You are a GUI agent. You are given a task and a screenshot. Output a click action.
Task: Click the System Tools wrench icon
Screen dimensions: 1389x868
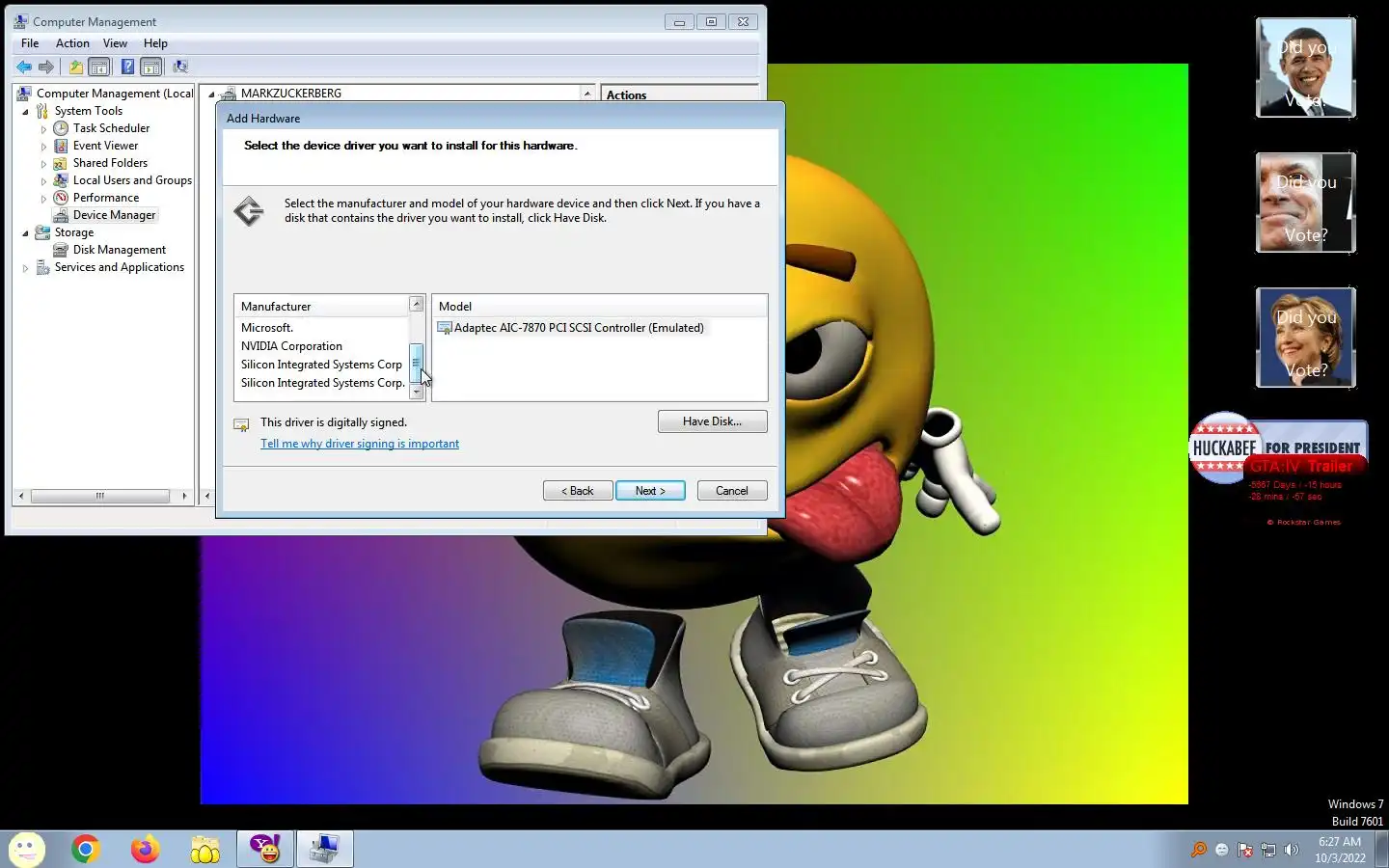pyautogui.click(x=42, y=111)
